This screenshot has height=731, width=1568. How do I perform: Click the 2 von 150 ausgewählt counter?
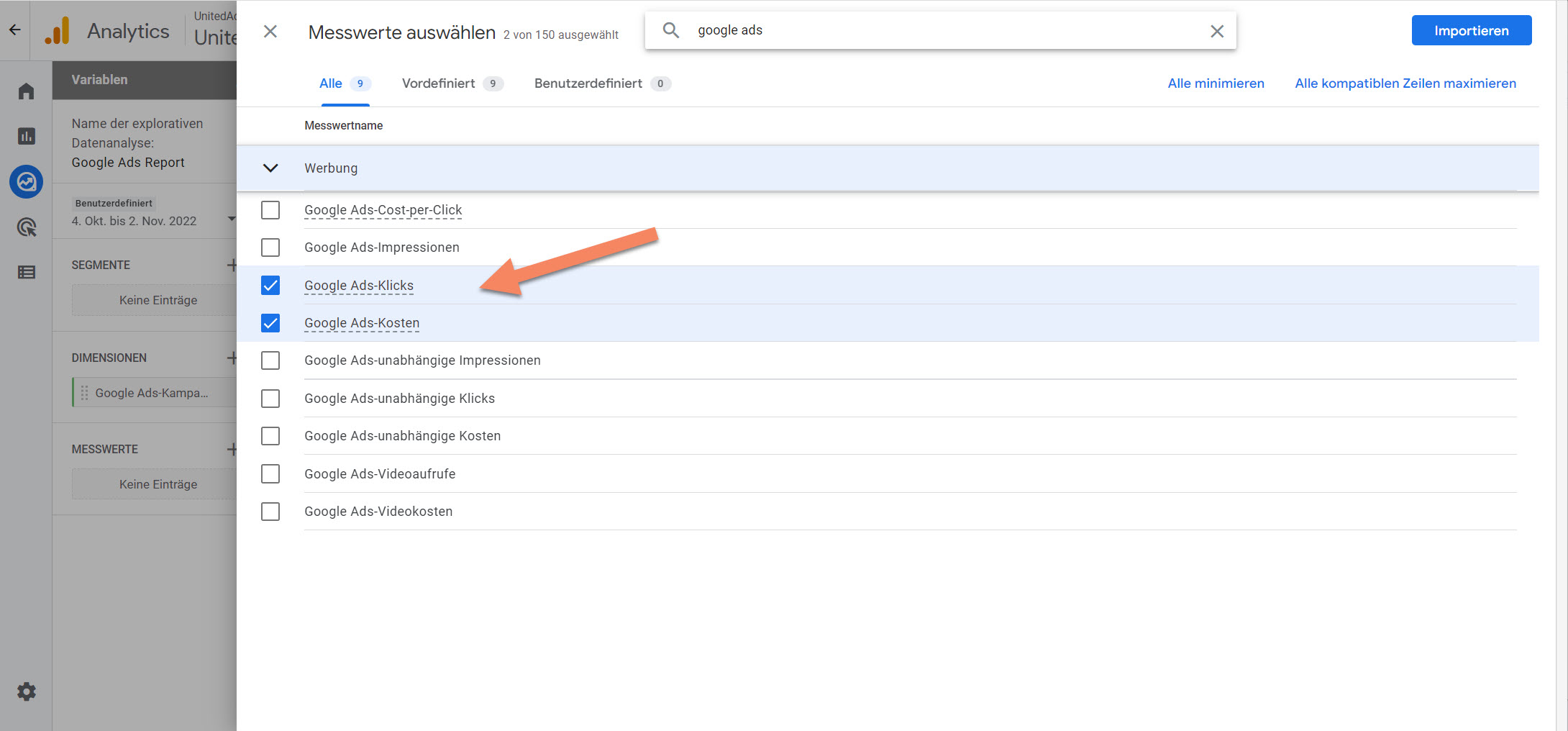561,35
